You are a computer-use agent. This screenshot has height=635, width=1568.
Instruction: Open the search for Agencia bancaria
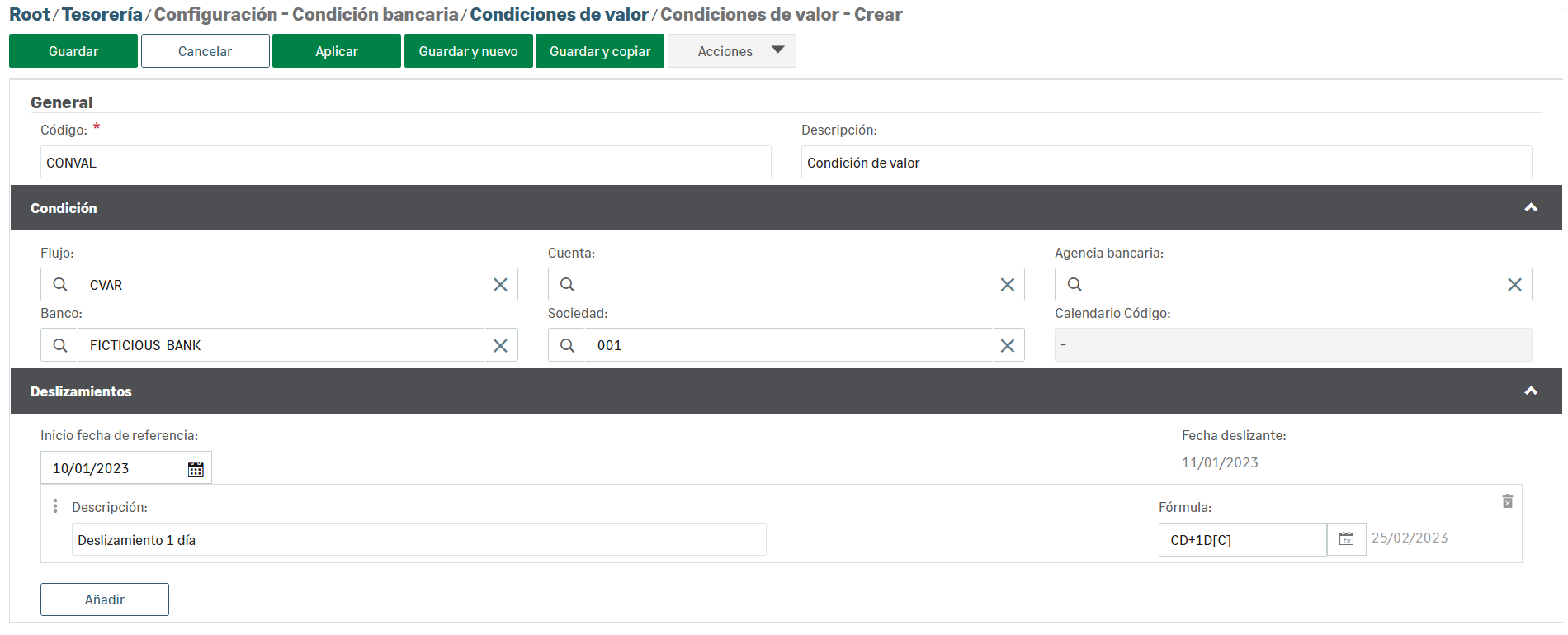[x=1074, y=285]
